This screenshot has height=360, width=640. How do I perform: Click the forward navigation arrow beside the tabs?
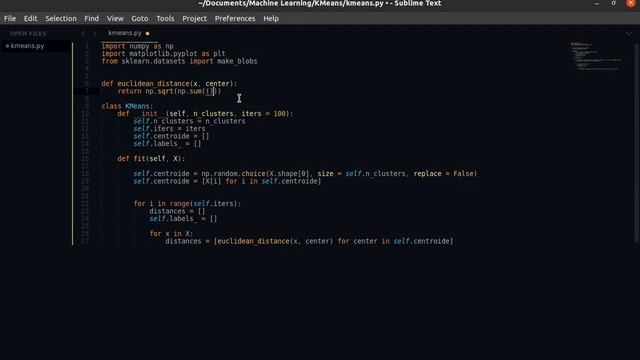click(x=94, y=33)
